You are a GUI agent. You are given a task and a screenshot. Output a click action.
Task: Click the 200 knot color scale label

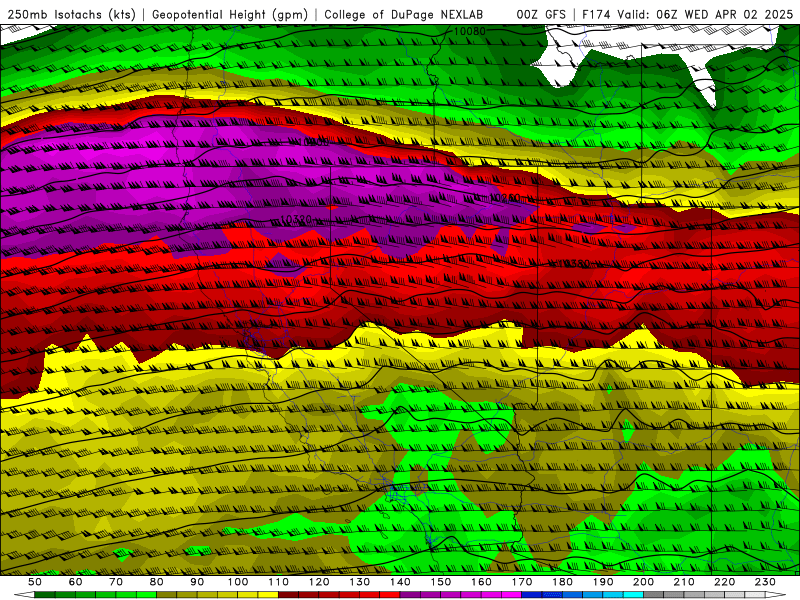pyautogui.click(x=644, y=582)
